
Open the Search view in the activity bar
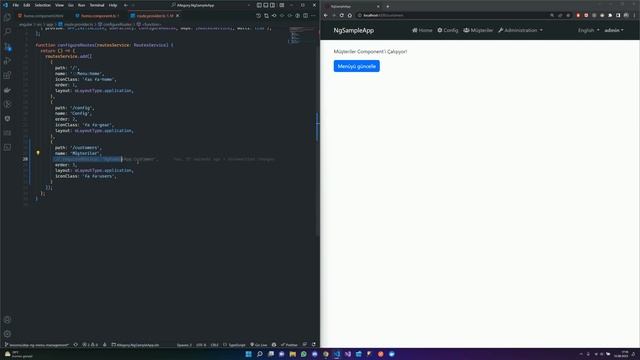(x=7, y=31)
